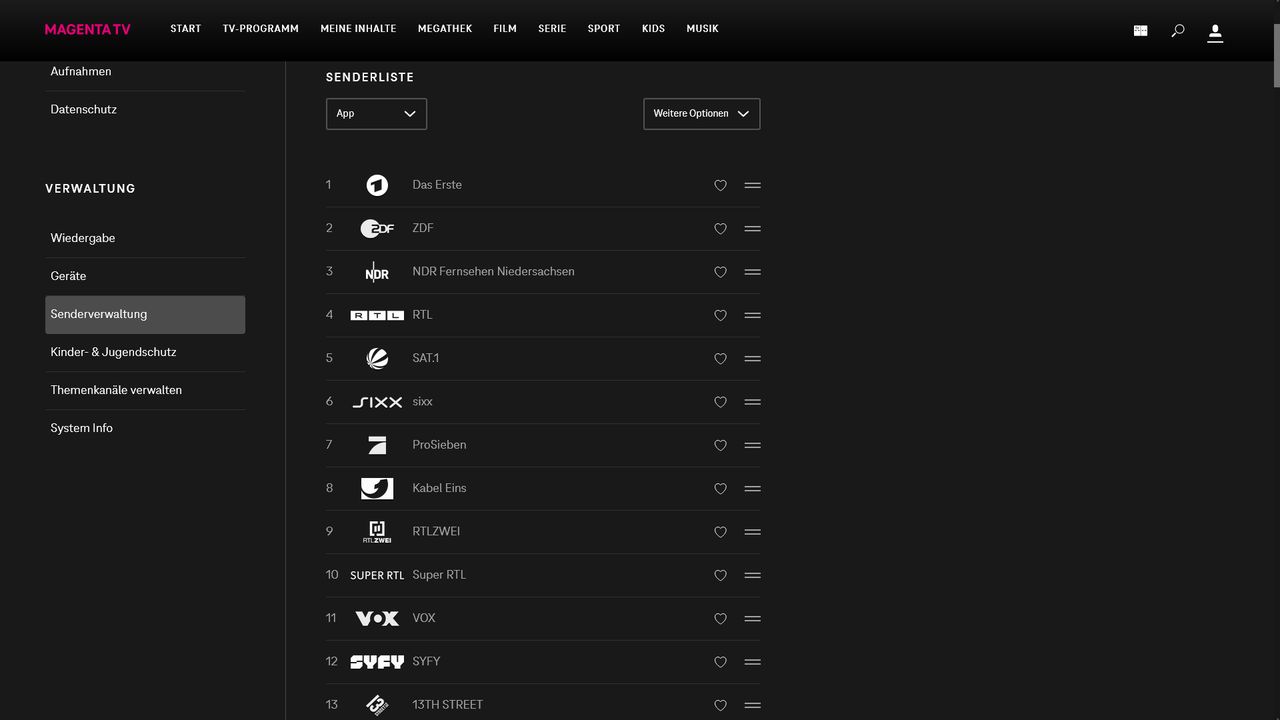Expand the Weitere Optionen dropdown

coord(701,114)
